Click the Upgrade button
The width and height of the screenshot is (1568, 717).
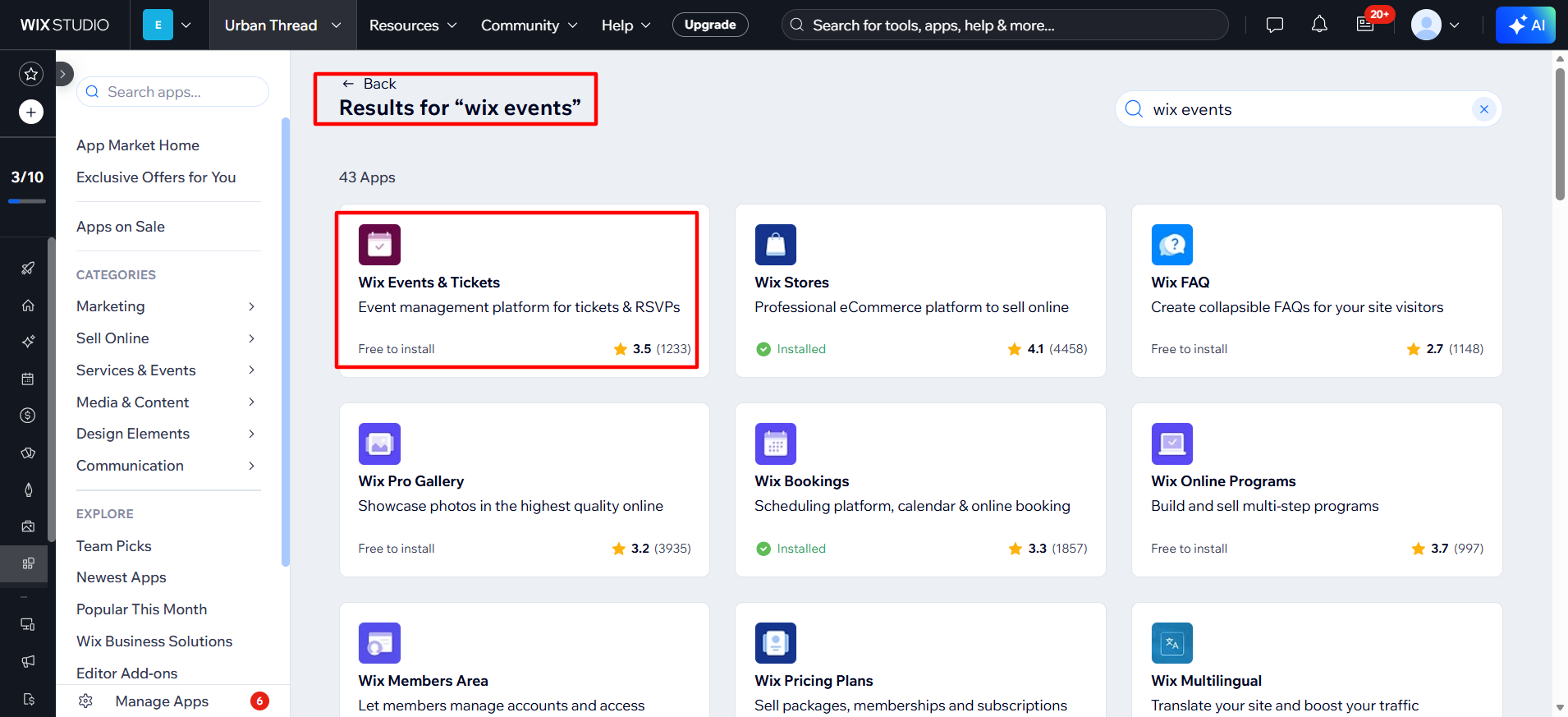710,25
